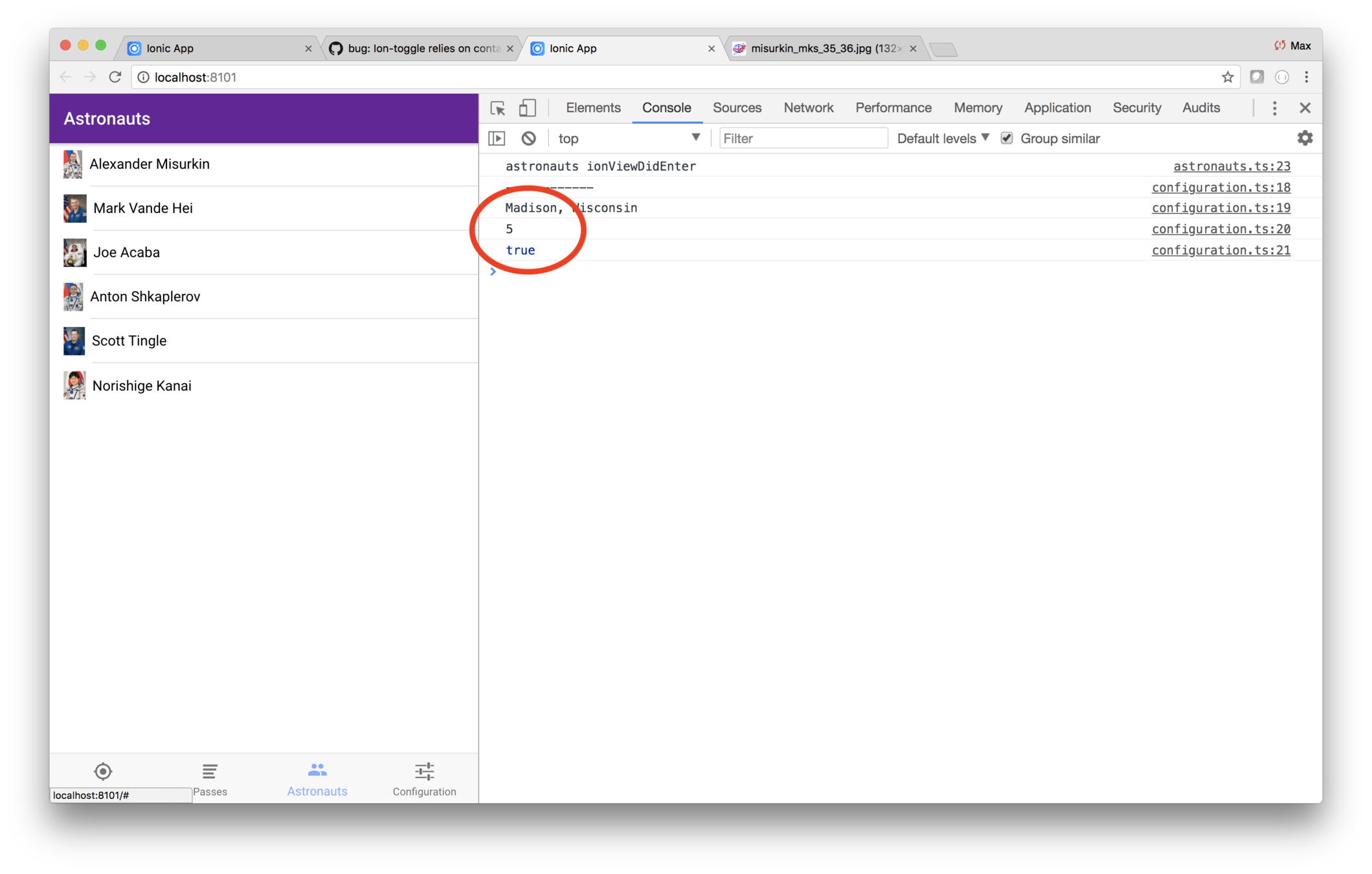The height and width of the screenshot is (874, 1372).
Task: Open the Default levels dropdown
Action: 943,139
